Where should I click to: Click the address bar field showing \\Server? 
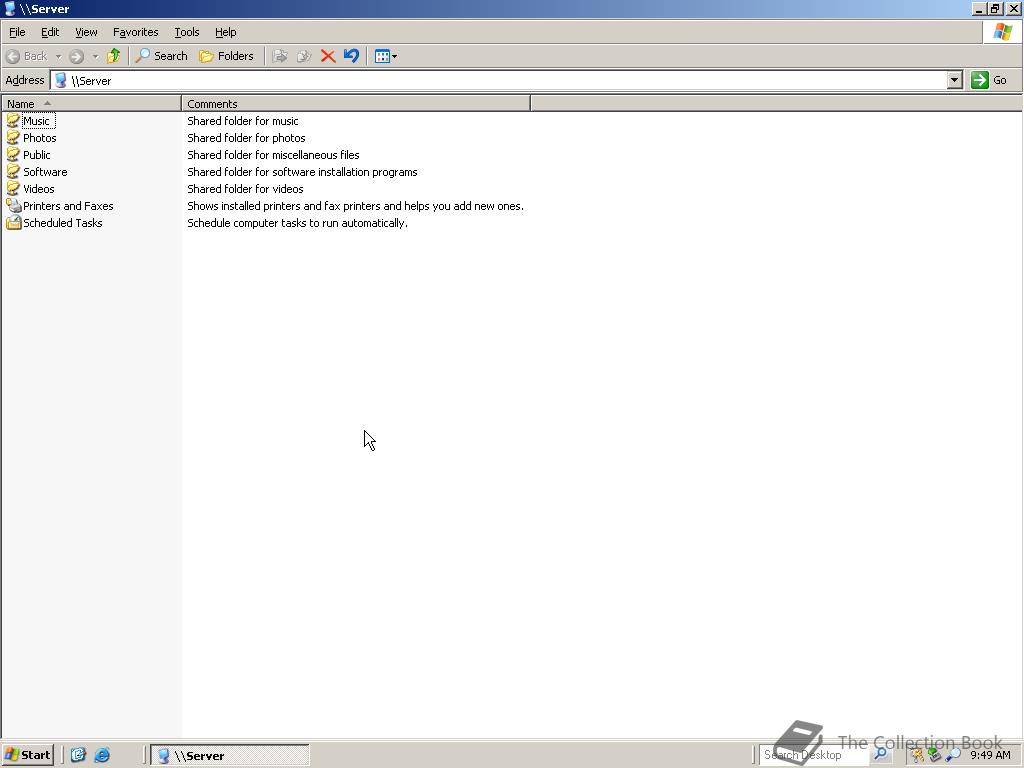[x=506, y=80]
